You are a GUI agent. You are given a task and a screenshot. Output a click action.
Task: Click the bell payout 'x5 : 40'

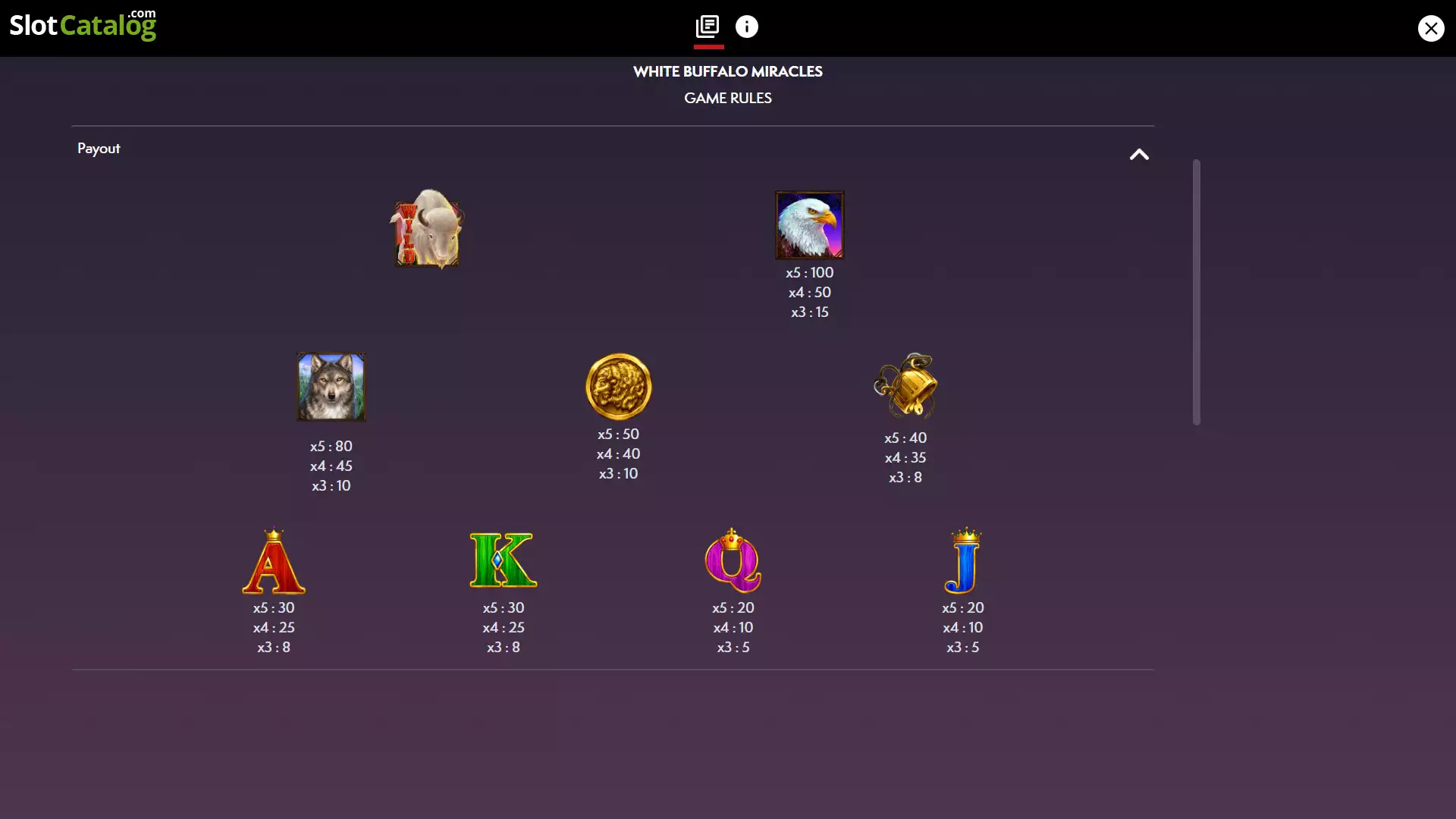coord(905,438)
